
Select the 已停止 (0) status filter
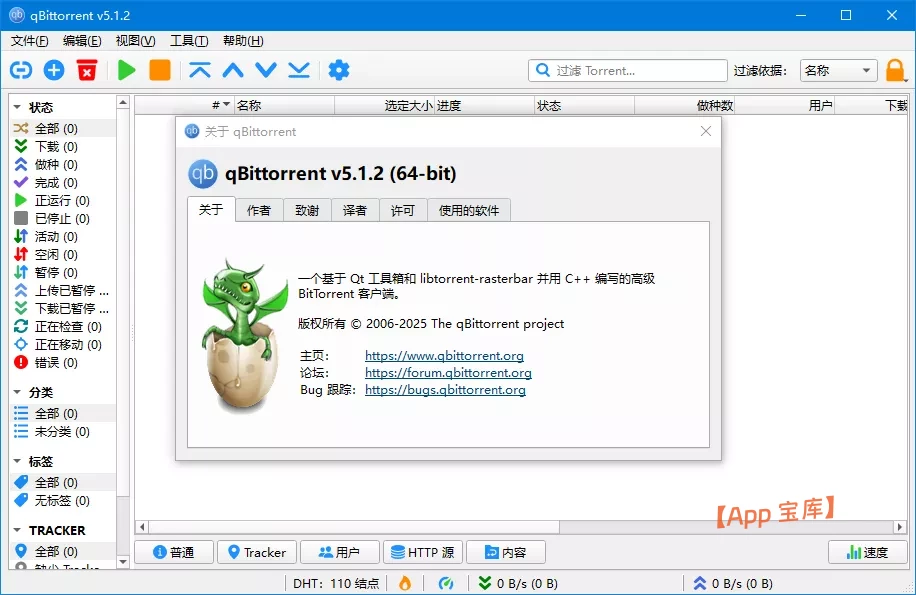[63, 218]
